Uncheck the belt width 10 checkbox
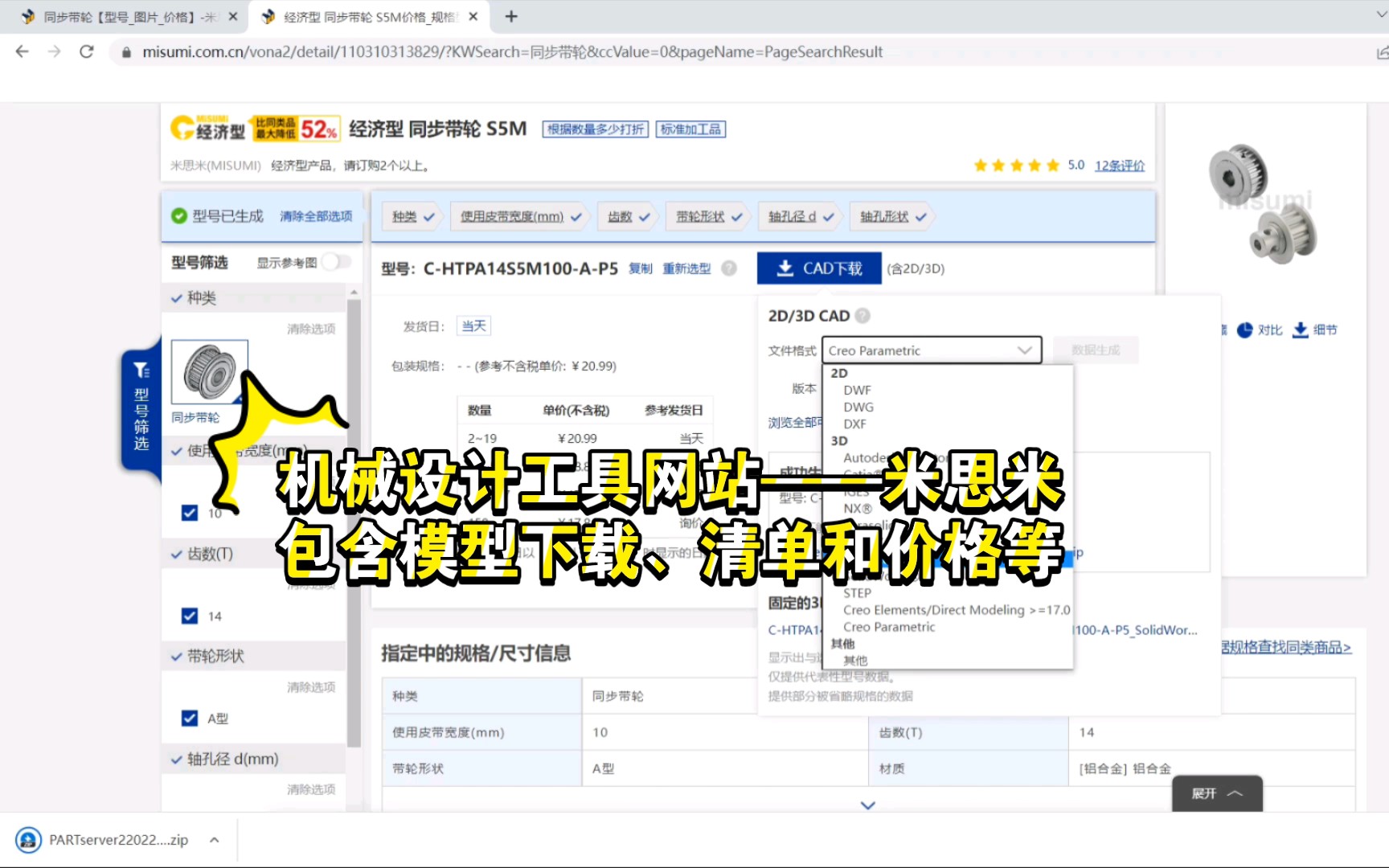This screenshot has width=1389, height=868. [190, 513]
